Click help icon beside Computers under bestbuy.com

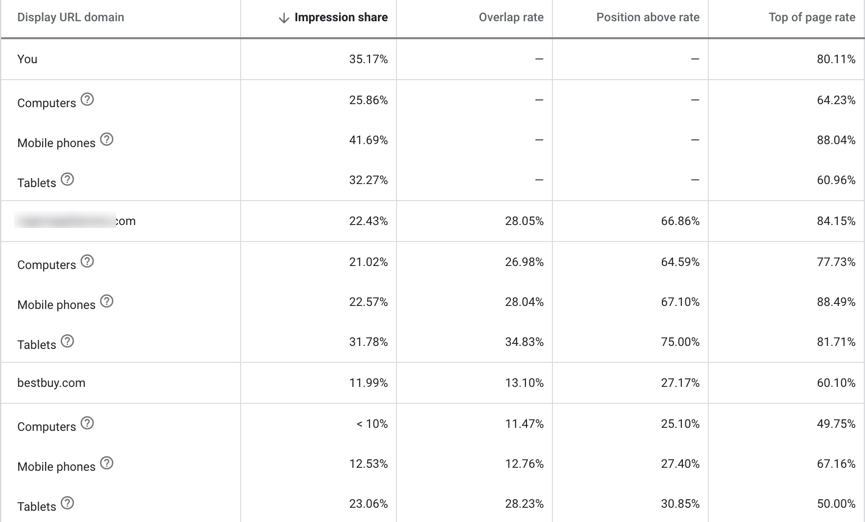(x=87, y=424)
